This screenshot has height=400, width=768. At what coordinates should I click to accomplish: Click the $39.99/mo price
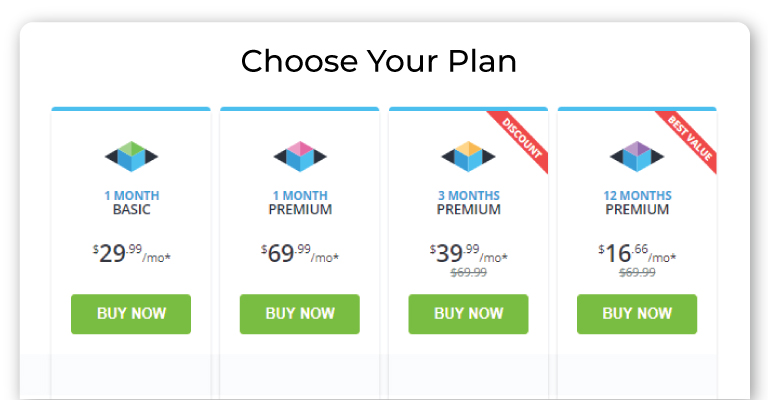(x=469, y=254)
